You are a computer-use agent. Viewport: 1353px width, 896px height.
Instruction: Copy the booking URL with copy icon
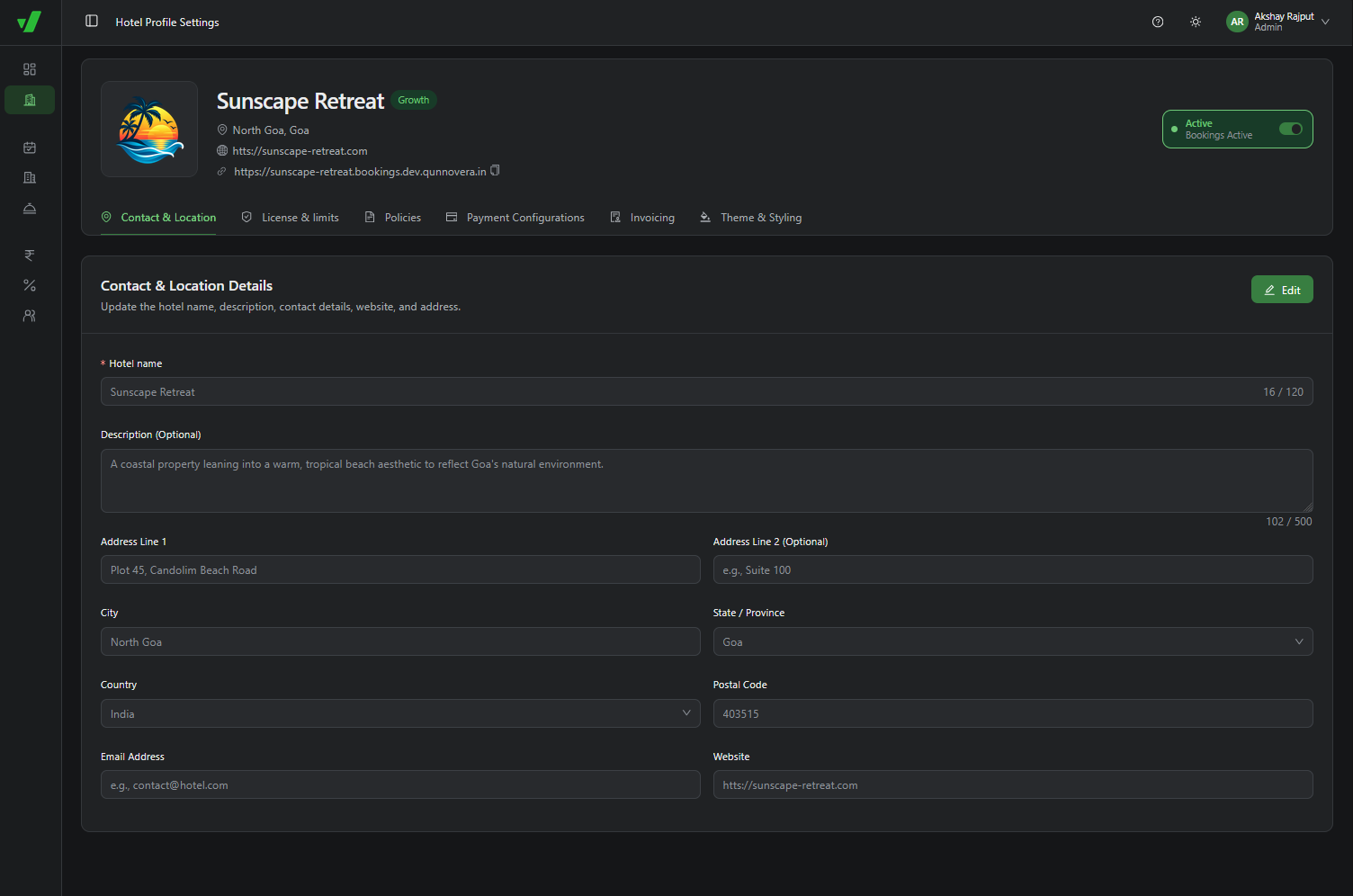coord(495,171)
